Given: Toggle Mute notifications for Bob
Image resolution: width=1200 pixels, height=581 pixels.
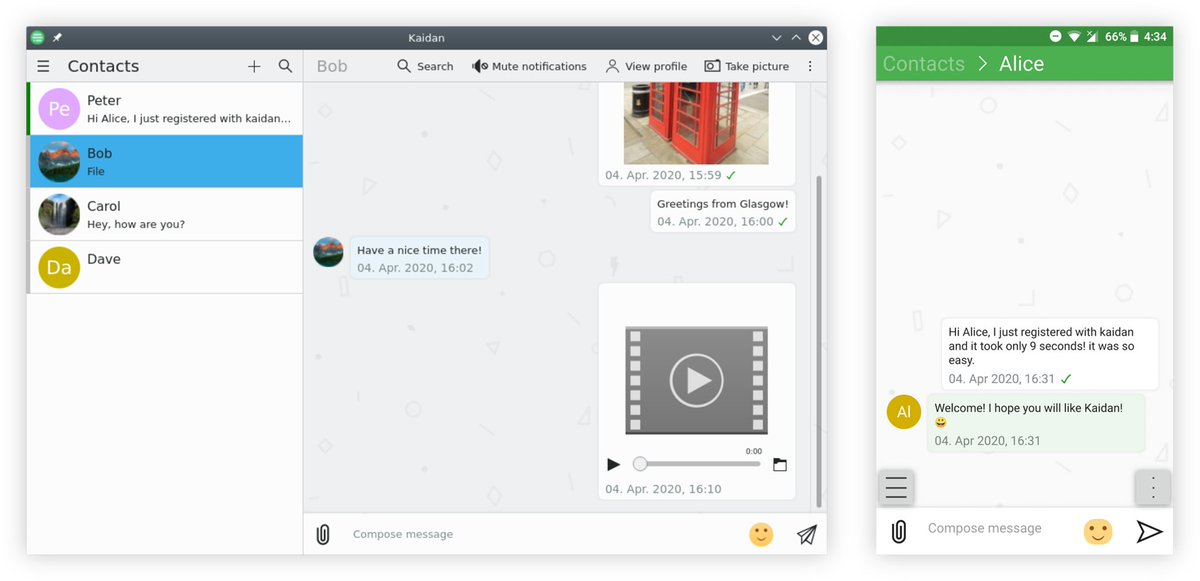Looking at the screenshot, I should tap(529, 66).
